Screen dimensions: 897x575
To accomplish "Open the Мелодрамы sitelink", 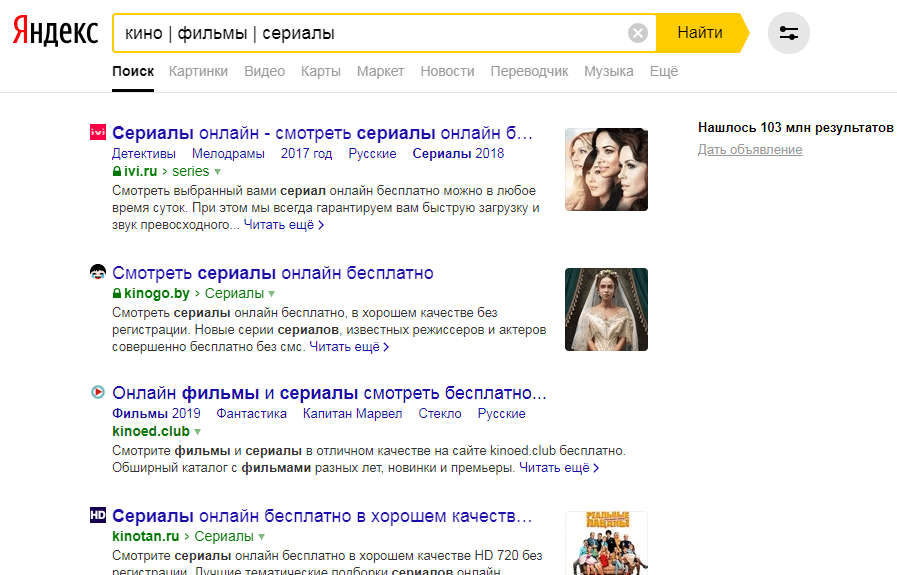I will (x=228, y=154).
